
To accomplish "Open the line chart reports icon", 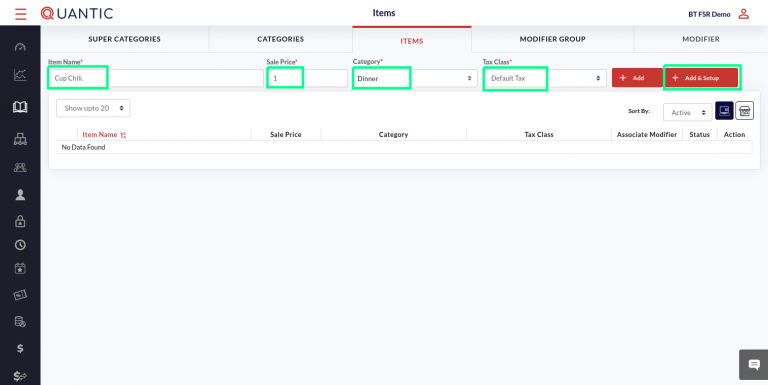I will [20, 75].
